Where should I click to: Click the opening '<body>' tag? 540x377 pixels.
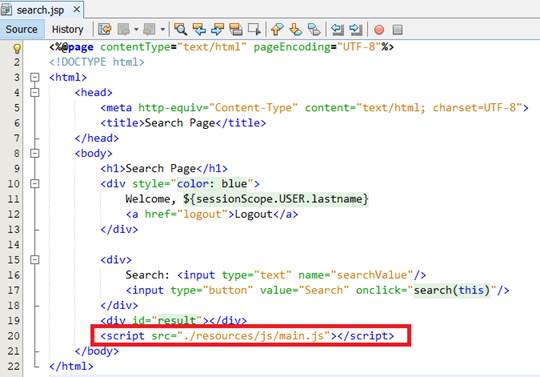93,153
